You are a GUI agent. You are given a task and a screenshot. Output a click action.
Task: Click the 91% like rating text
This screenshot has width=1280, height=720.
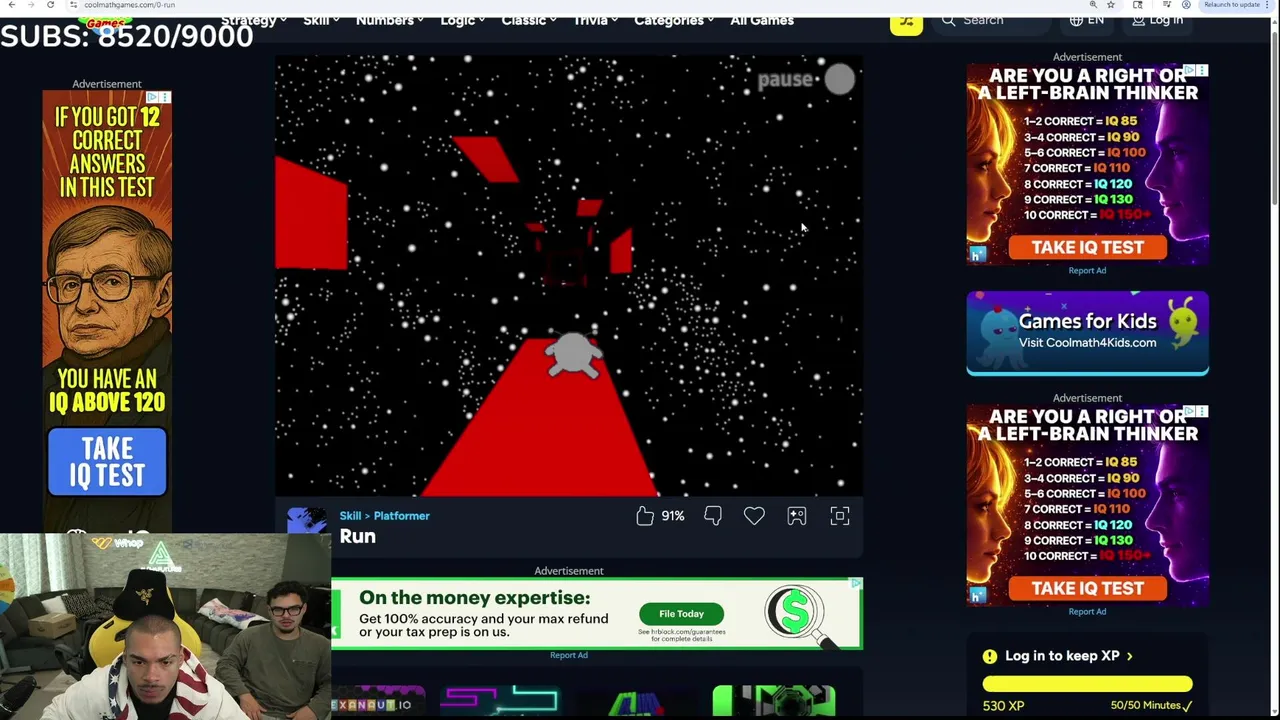point(673,516)
